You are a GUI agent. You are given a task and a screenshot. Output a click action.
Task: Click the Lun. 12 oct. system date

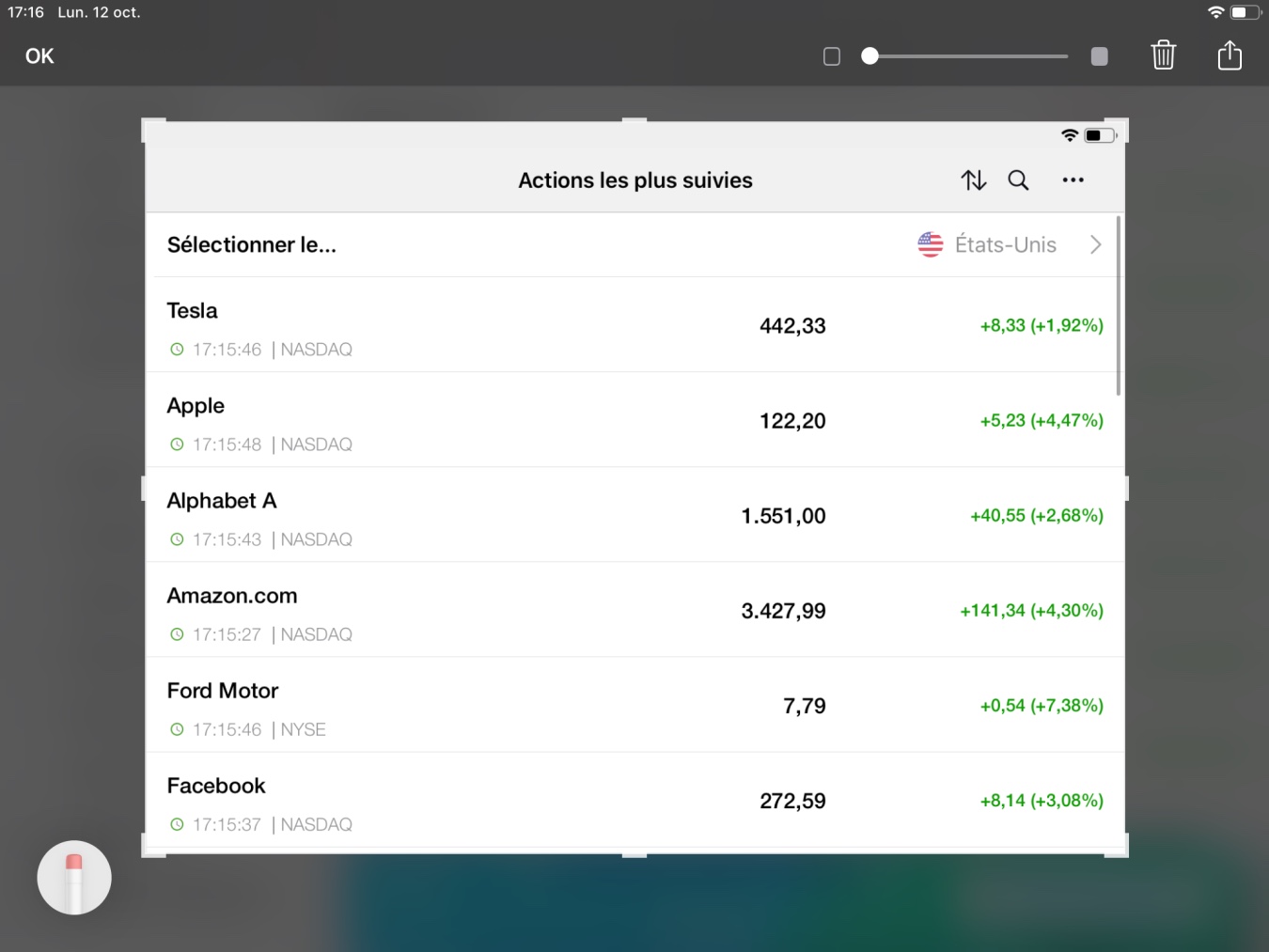click(99, 12)
